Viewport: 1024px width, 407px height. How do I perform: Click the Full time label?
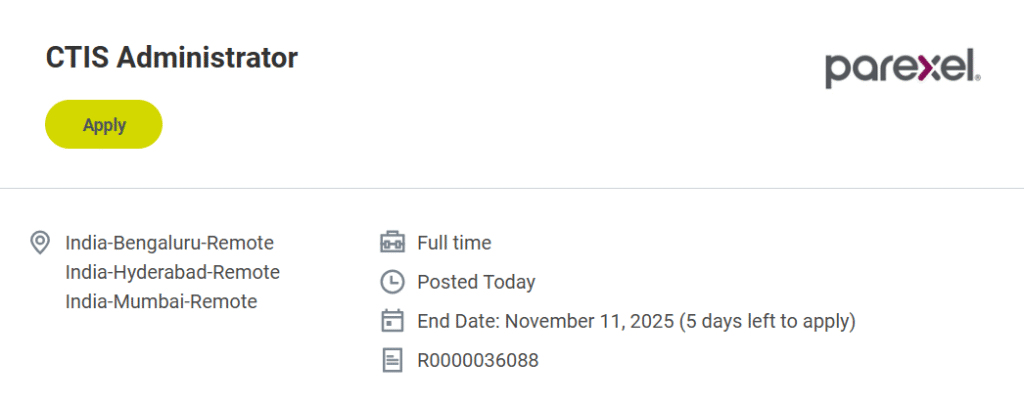coord(454,243)
